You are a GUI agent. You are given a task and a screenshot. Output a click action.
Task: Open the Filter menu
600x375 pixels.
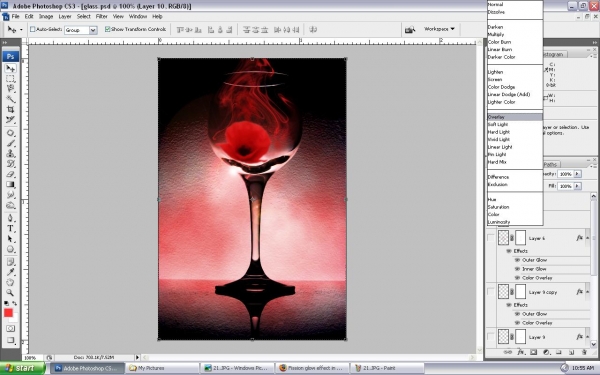coord(101,16)
